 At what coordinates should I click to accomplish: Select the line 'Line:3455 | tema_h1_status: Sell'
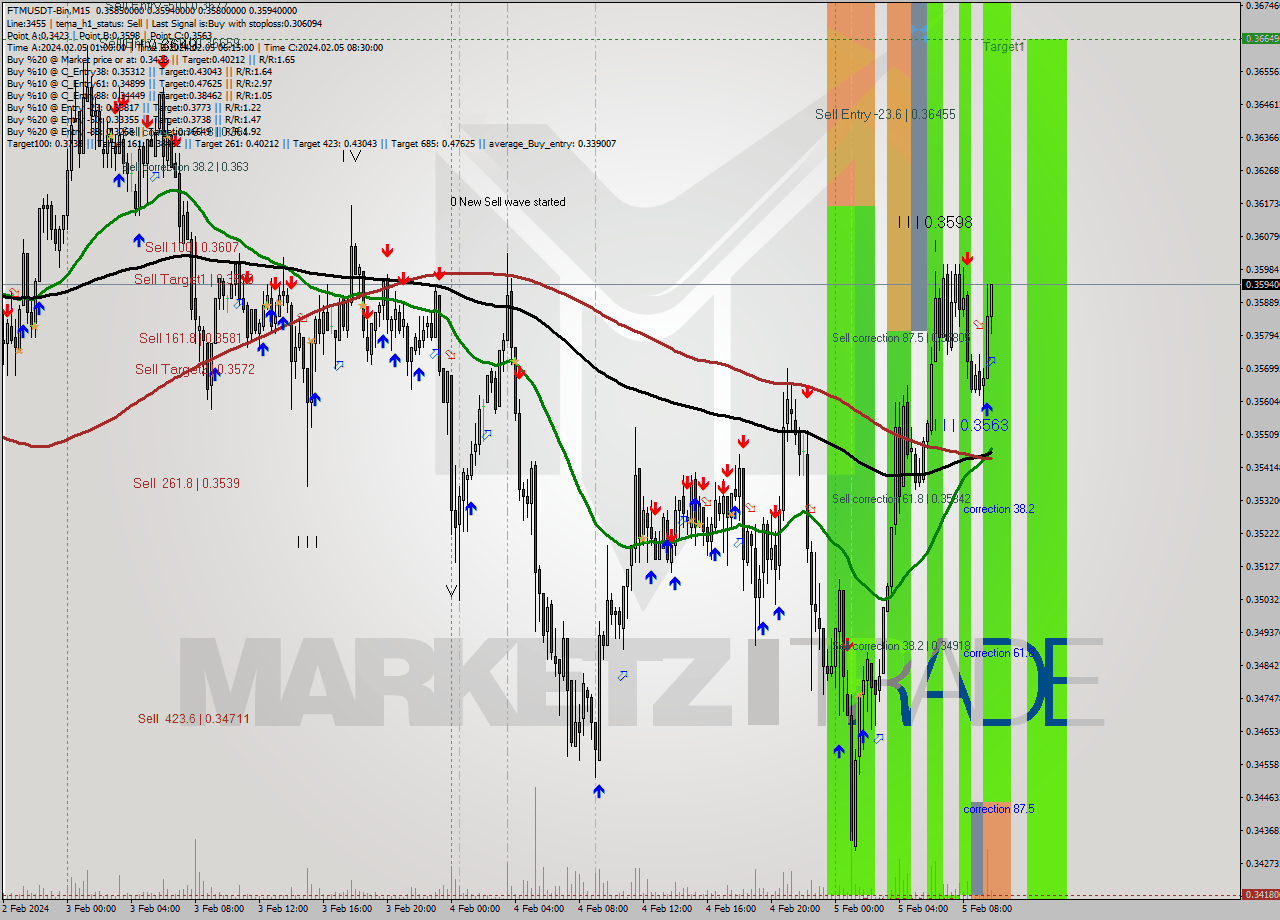coord(74,23)
